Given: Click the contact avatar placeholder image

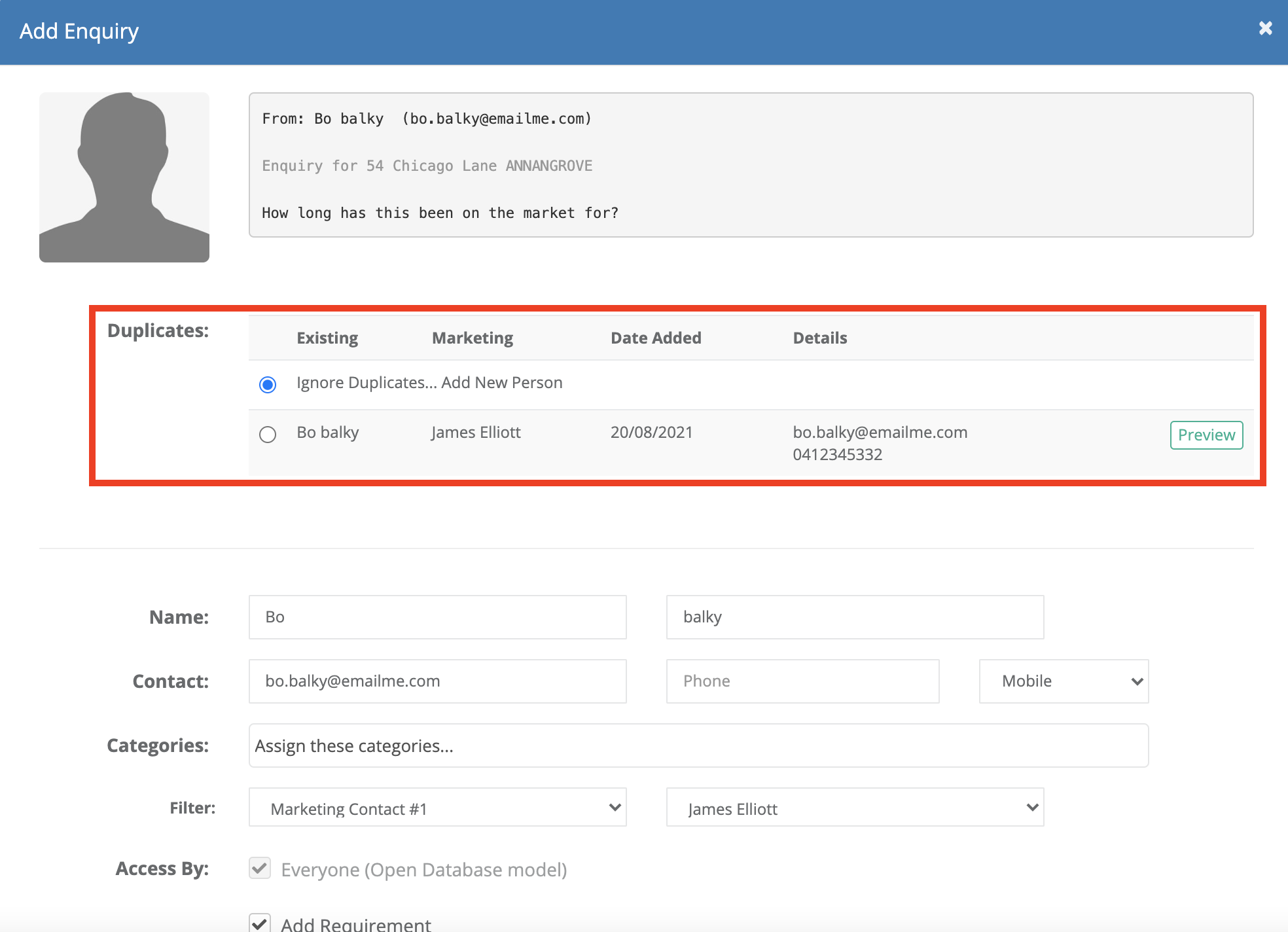Looking at the screenshot, I should coord(124,177).
